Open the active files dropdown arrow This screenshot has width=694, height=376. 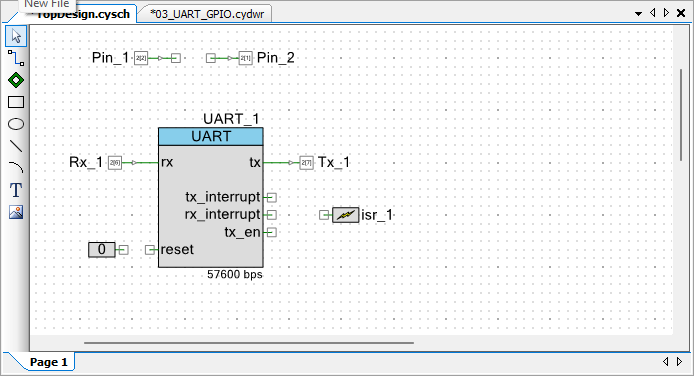point(638,14)
